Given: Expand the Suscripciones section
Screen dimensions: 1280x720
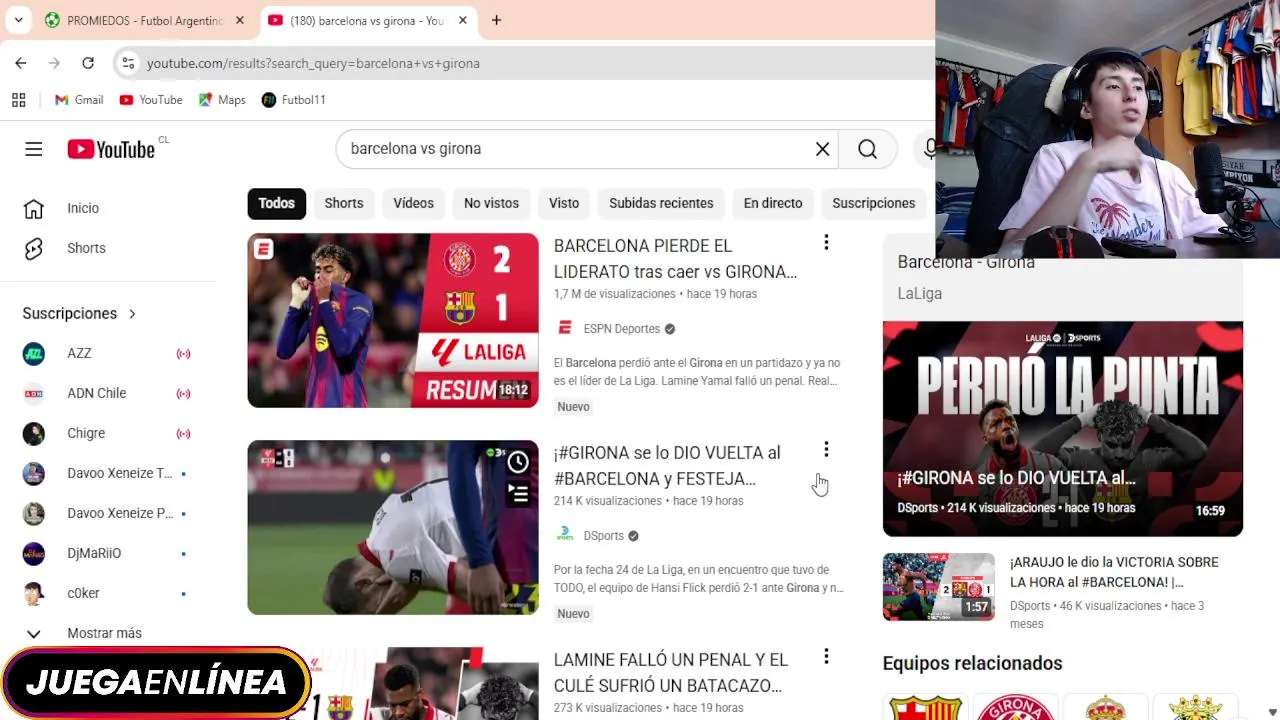Looking at the screenshot, I should [80, 313].
